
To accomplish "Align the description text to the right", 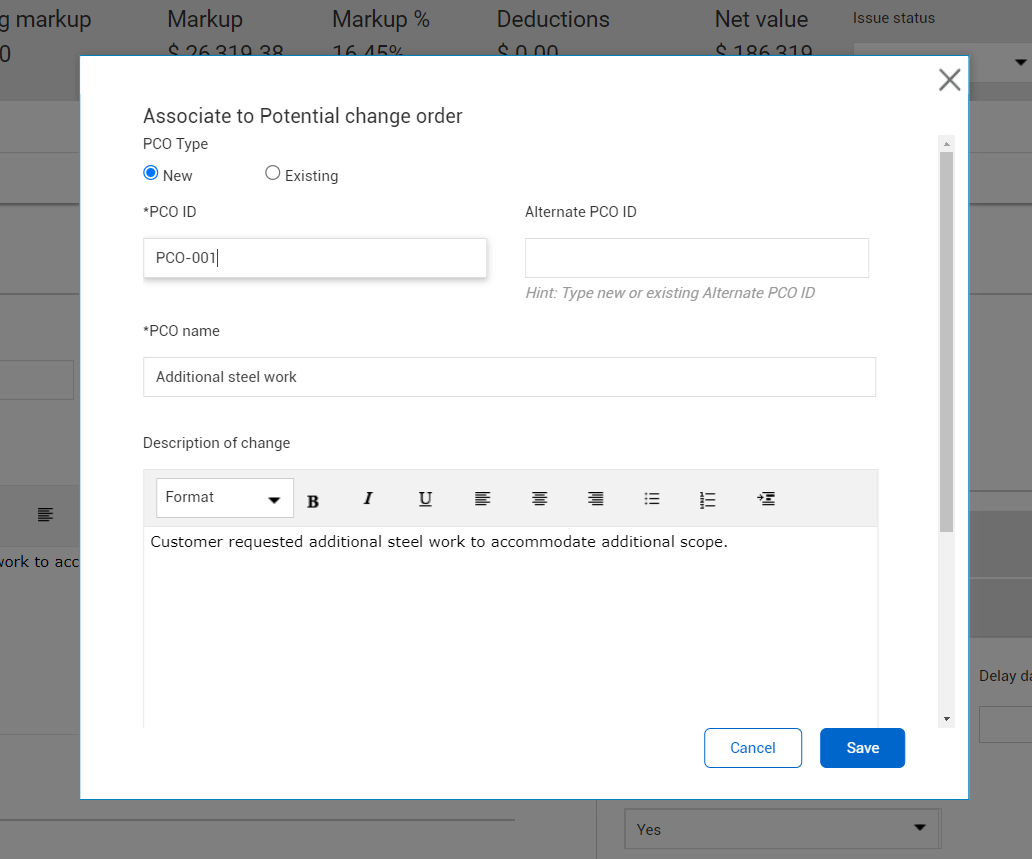I will pyautogui.click(x=596, y=499).
